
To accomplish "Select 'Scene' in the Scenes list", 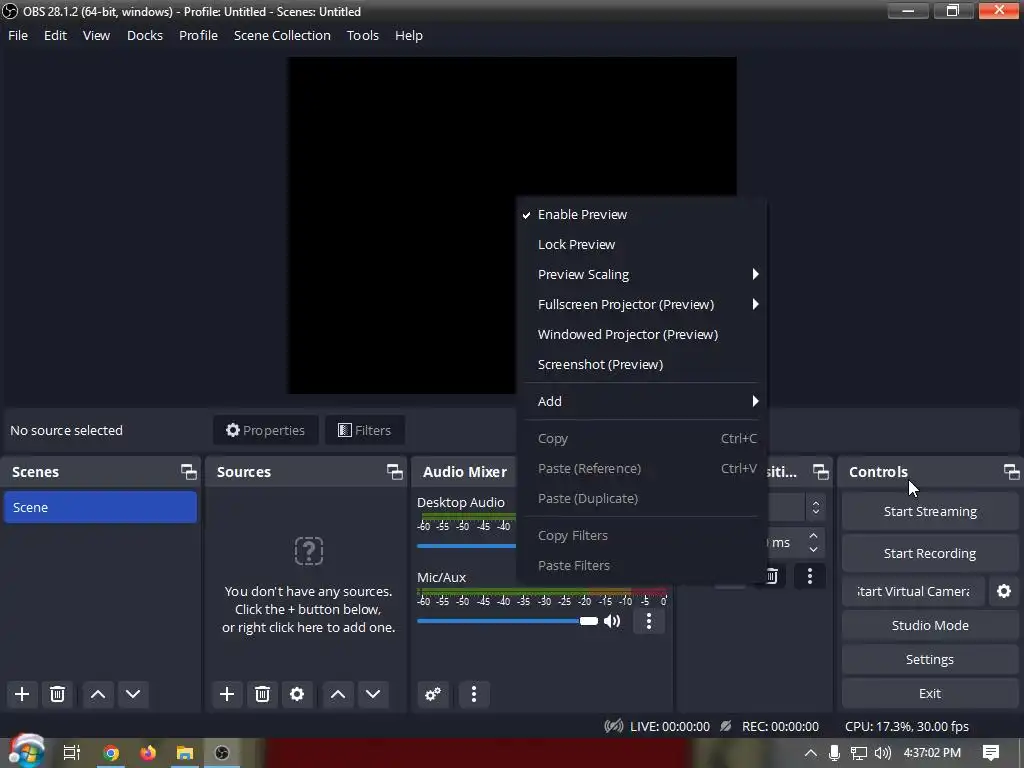I will tap(101, 507).
